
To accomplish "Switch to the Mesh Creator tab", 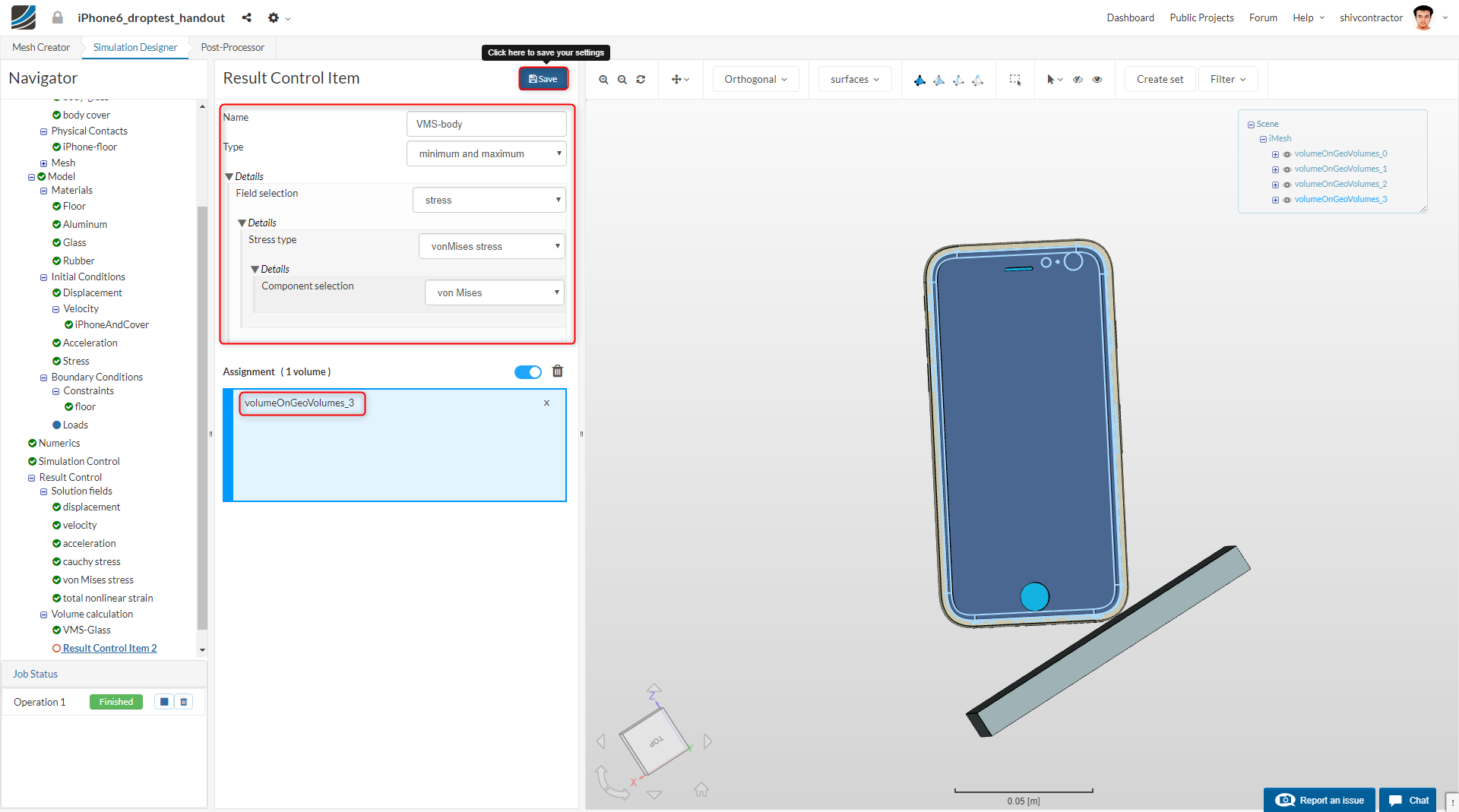I will [x=41, y=47].
